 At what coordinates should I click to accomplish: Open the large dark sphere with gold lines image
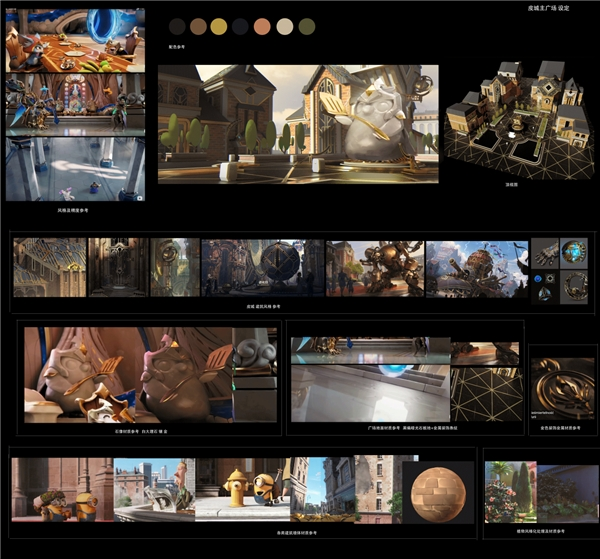click(263, 267)
